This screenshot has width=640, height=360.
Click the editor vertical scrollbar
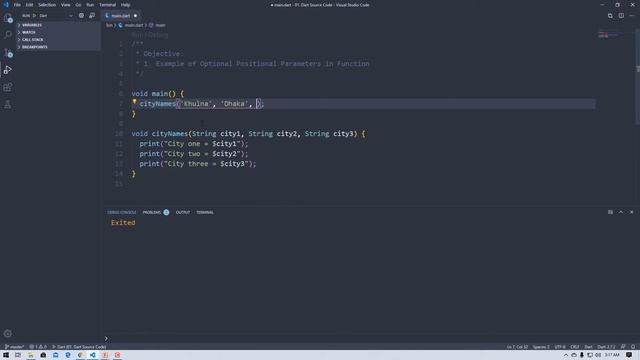click(x=638, y=78)
